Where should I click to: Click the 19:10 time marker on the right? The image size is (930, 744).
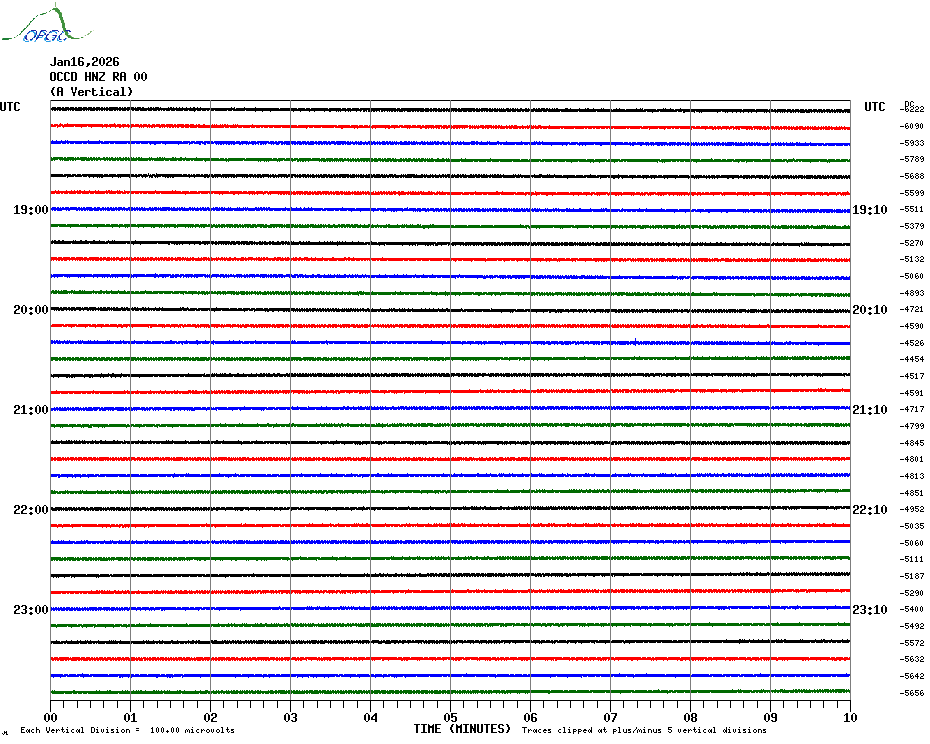click(869, 210)
